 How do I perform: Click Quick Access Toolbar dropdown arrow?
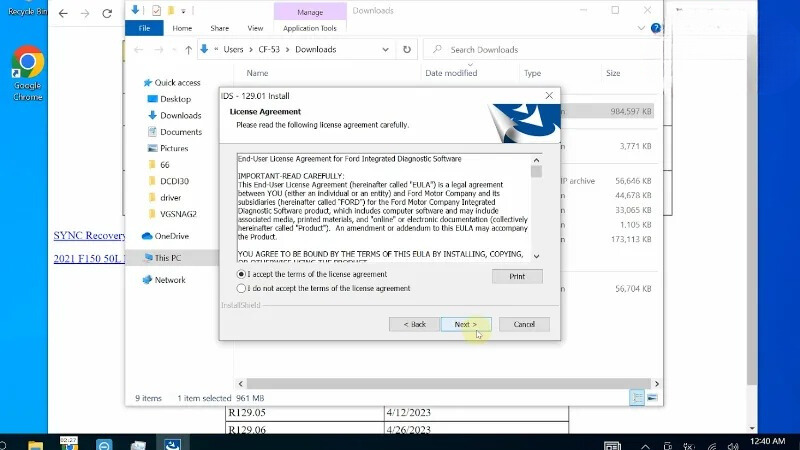(x=183, y=11)
